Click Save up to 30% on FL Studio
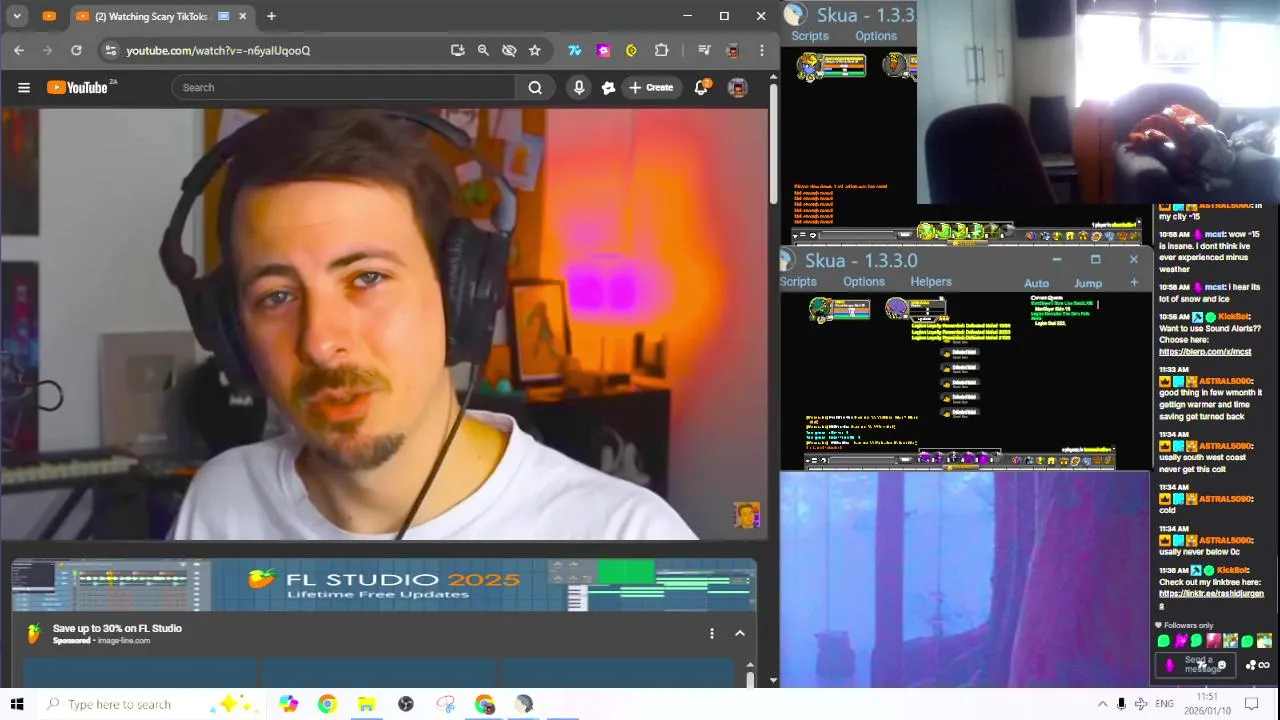This screenshot has width=1280, height=720. click(x=117, y=628)
